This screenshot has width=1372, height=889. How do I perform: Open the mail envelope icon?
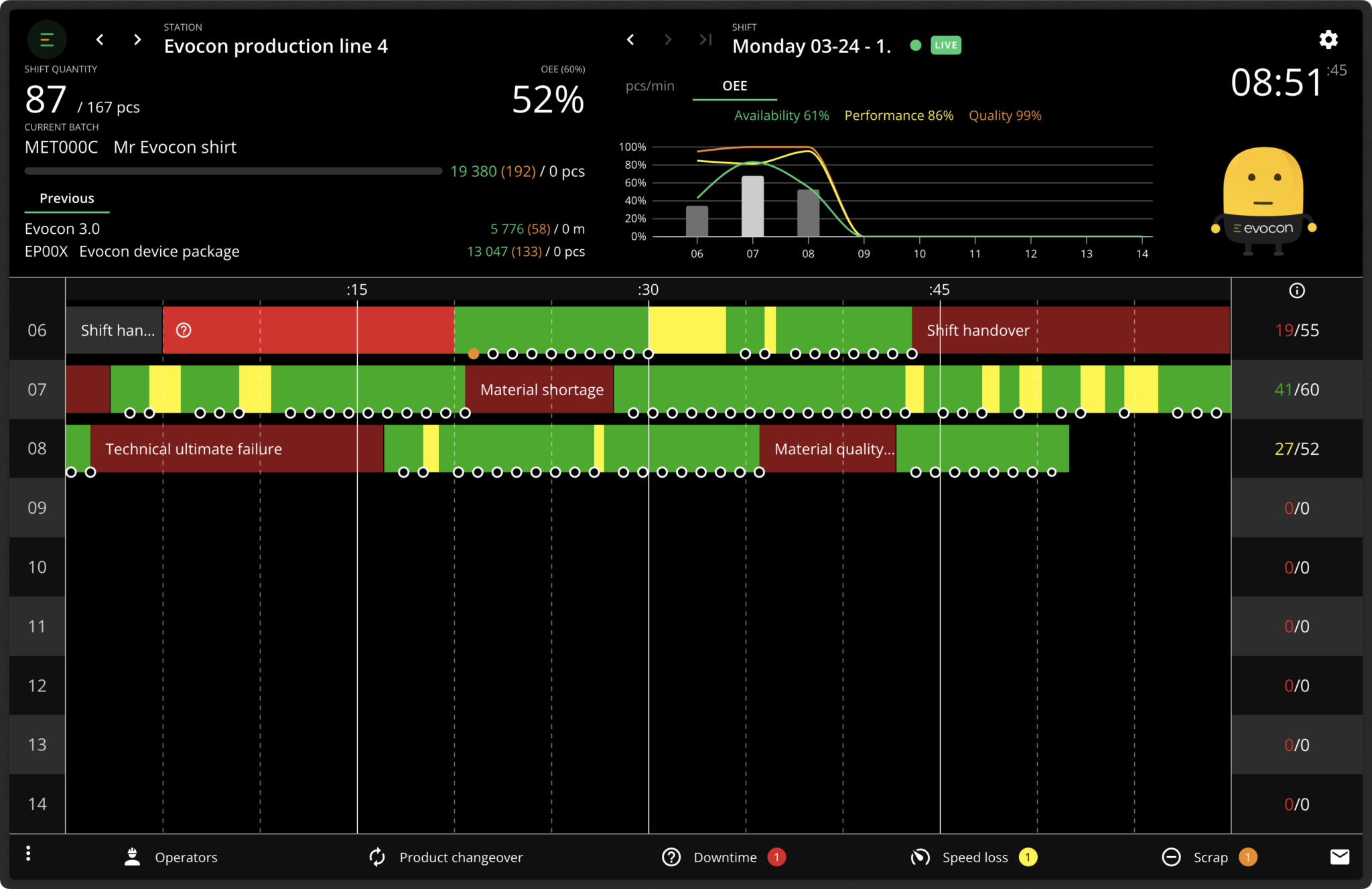[1339, 857]
